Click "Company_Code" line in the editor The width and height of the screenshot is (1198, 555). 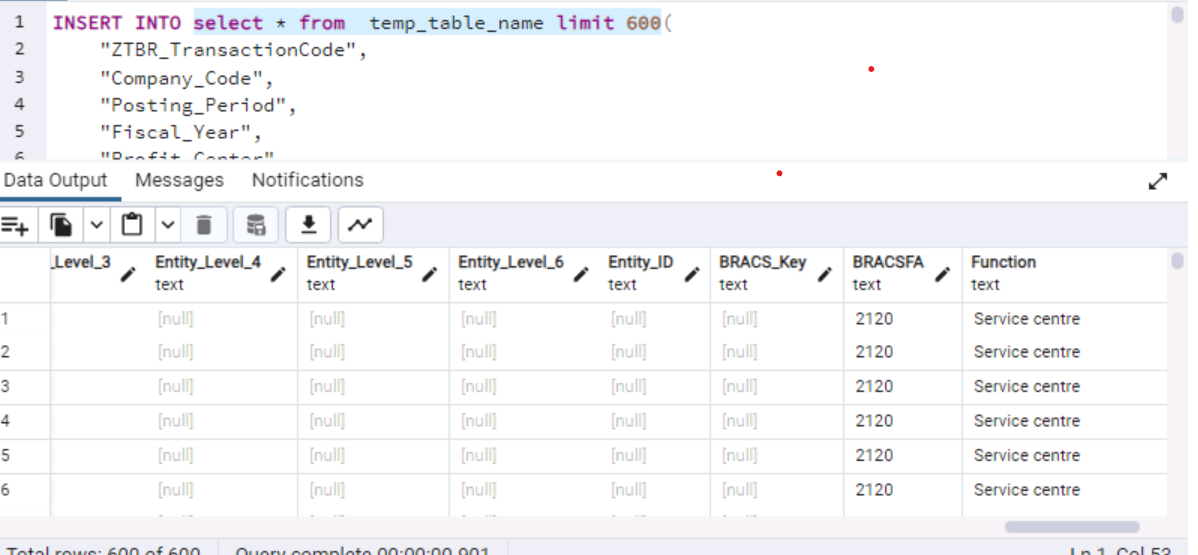click(x=186, y=78)
